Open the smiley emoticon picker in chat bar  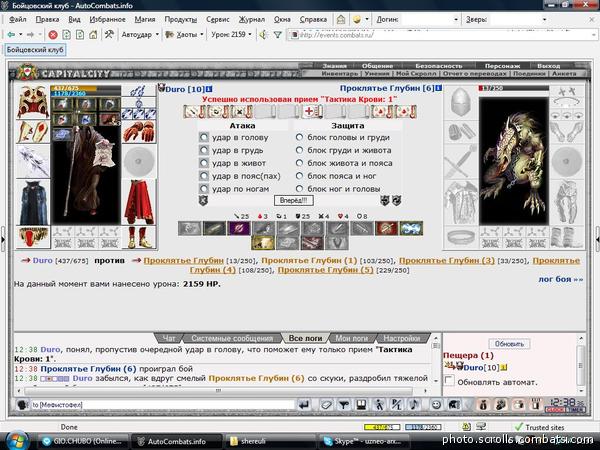click(436, 404)
